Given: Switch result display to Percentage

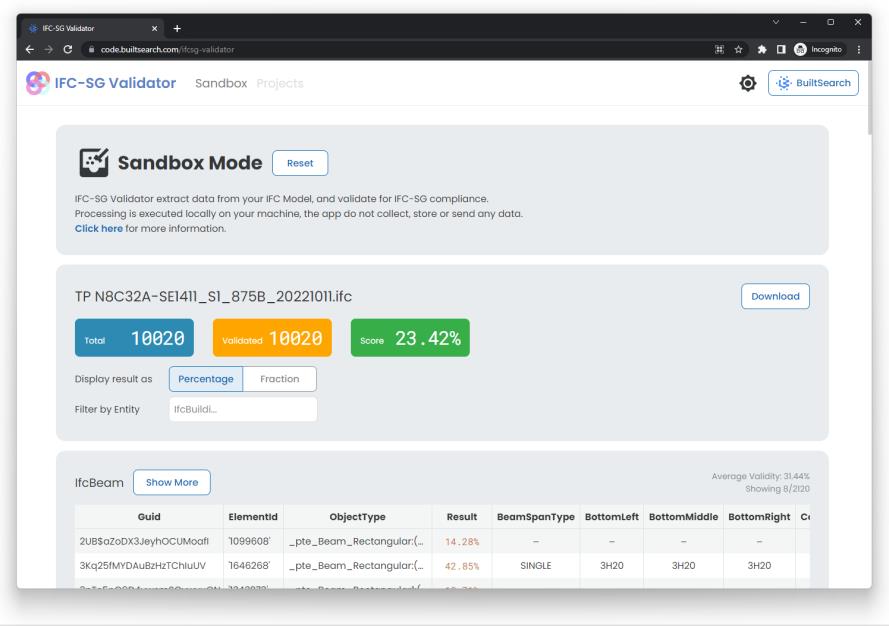Looking at the screenshot, I should 205,379.
